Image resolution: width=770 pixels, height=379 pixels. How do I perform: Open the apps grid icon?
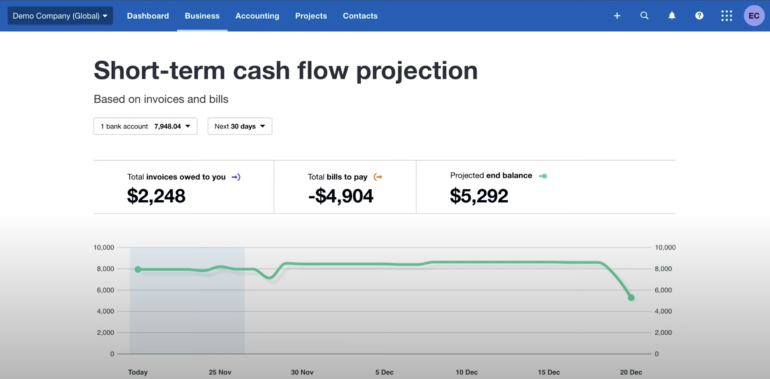coord(726,16)
